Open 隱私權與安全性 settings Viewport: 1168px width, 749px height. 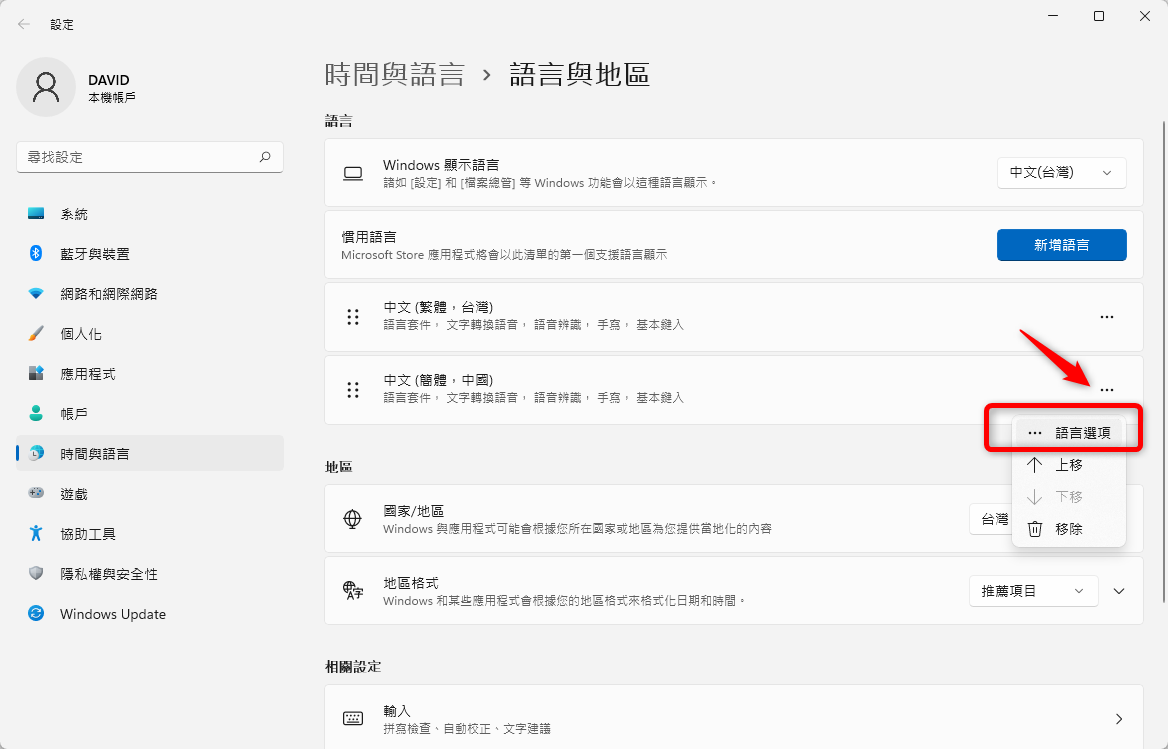tap(150, 574)
